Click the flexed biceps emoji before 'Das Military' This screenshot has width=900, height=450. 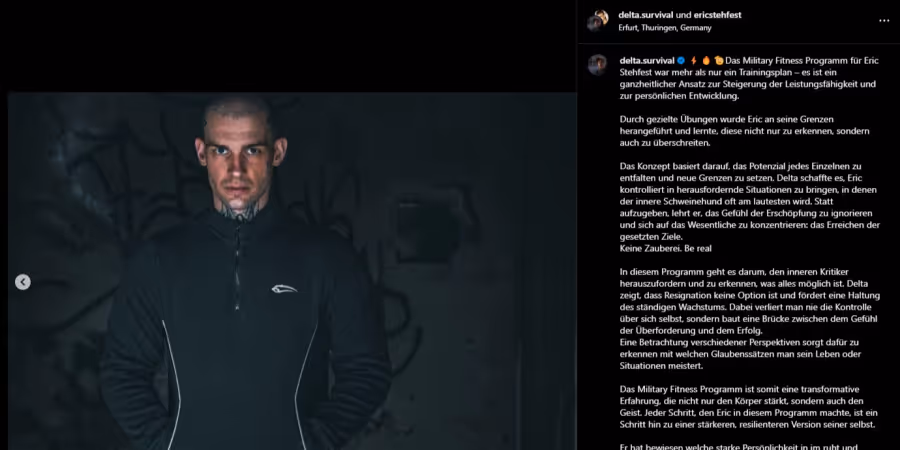(719, 60)
